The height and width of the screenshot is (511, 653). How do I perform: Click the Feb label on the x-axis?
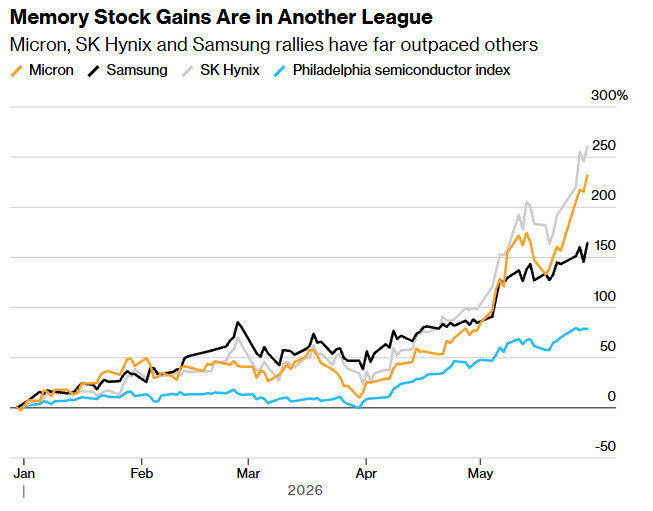[142, 474]
